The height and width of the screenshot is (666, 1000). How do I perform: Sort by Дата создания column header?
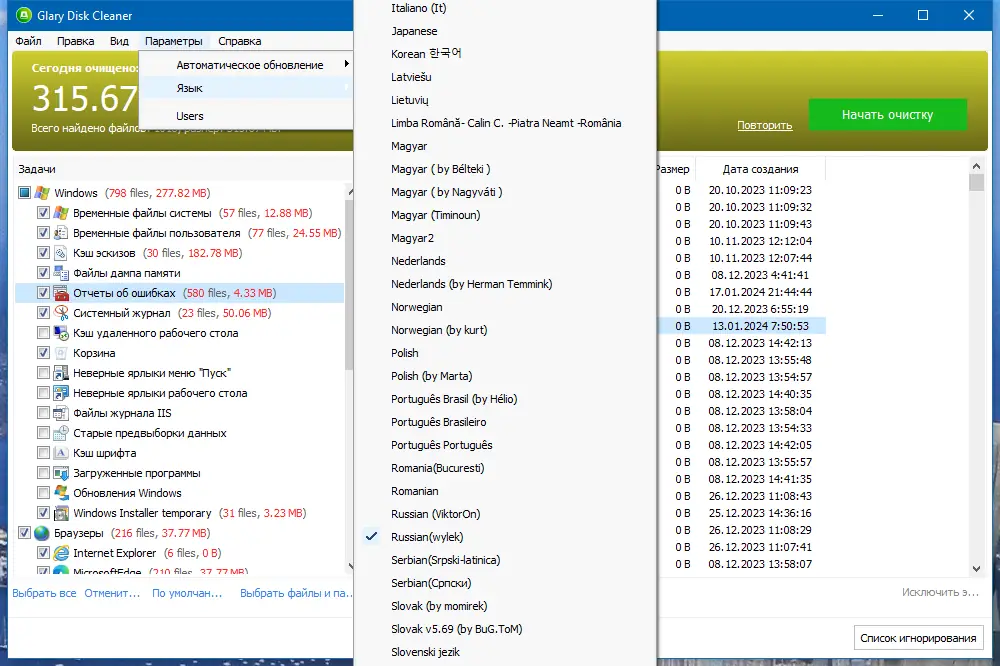pyautogui.click(x=760, y=169)
